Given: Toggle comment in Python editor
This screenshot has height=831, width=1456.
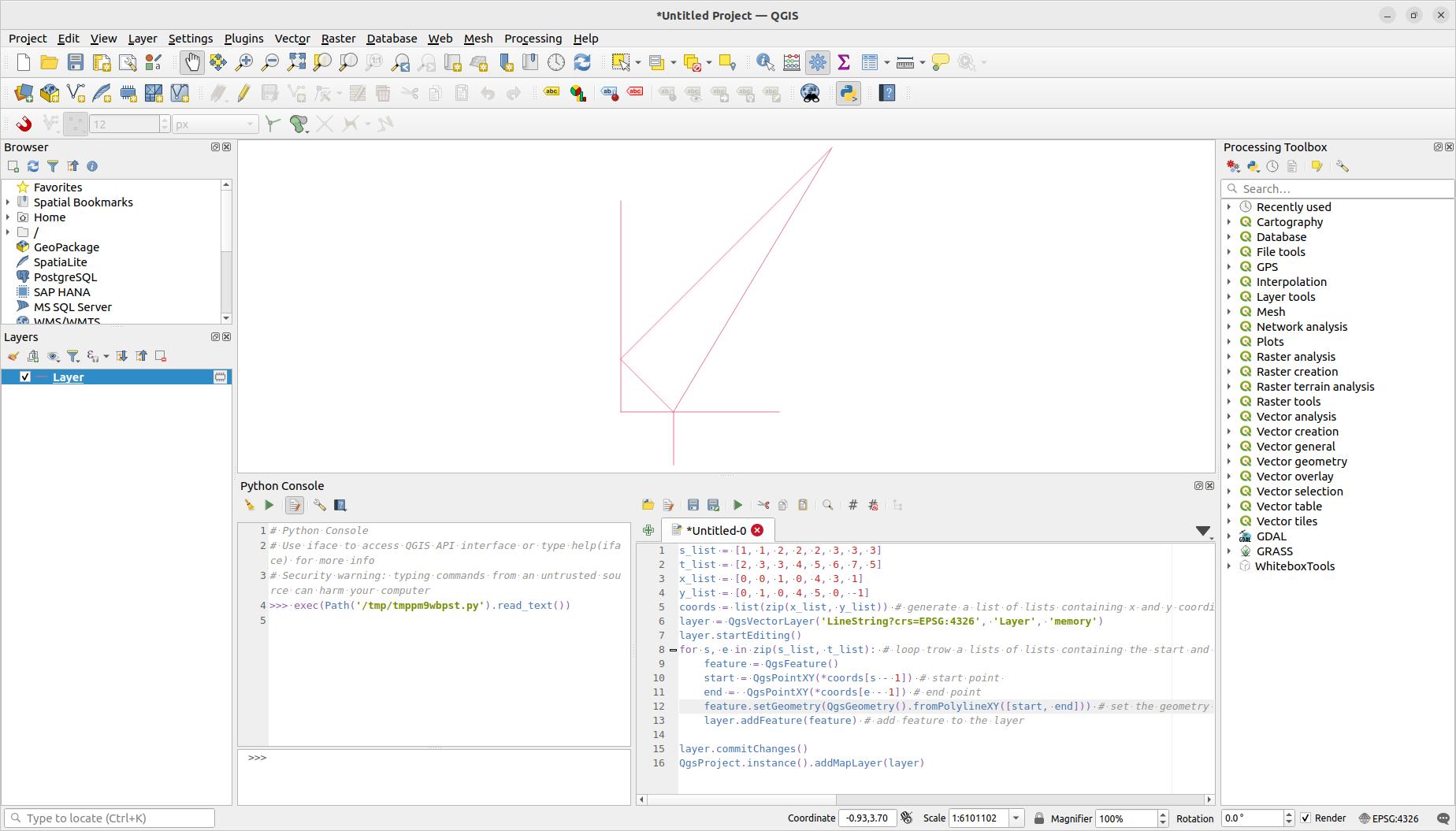Looking at the screenshot, I should point(852,505).
